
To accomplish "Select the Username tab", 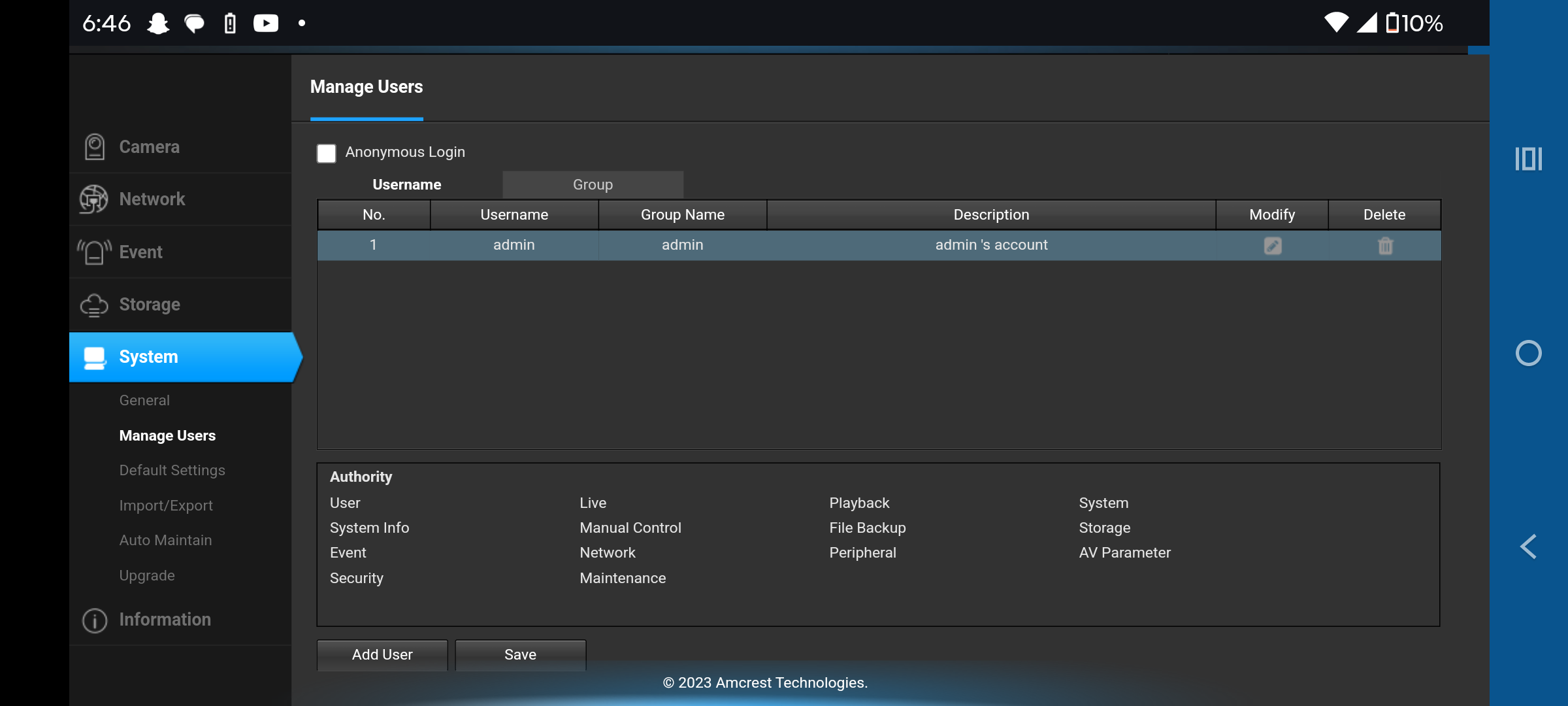I will [x=406, y=185].
